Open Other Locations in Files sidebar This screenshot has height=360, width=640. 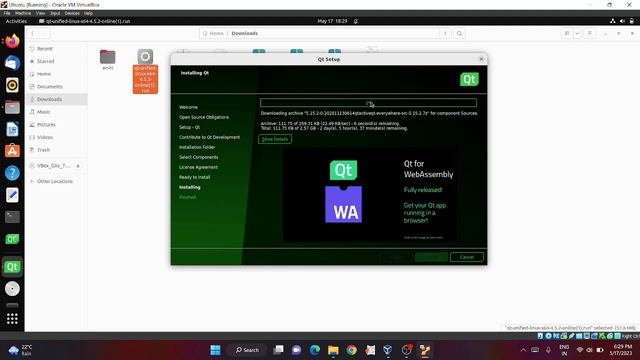point(56,181)
